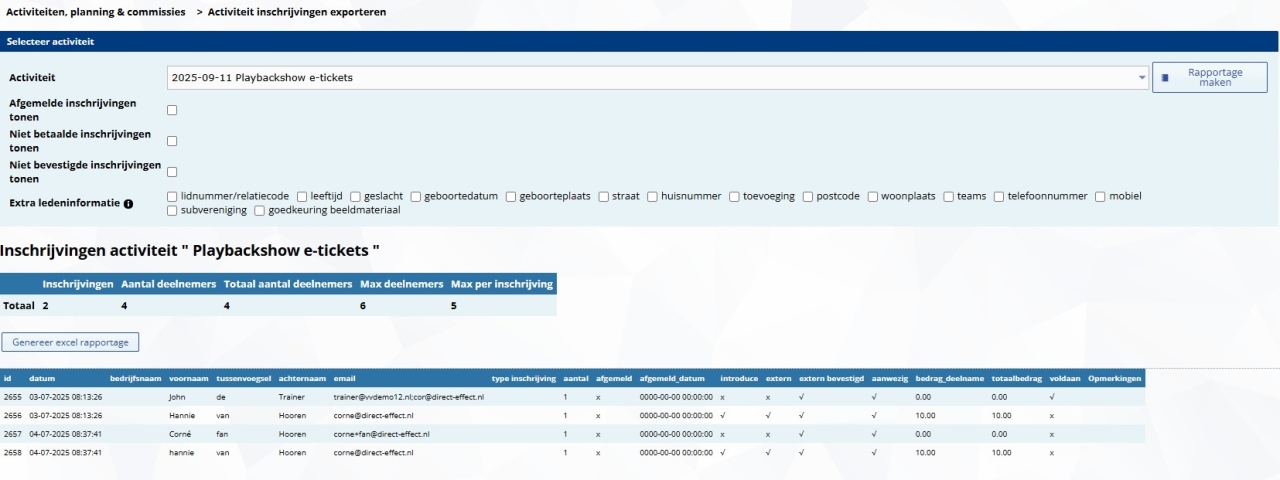Open the Activiteit dropdown arrow

coord(1142,77)
